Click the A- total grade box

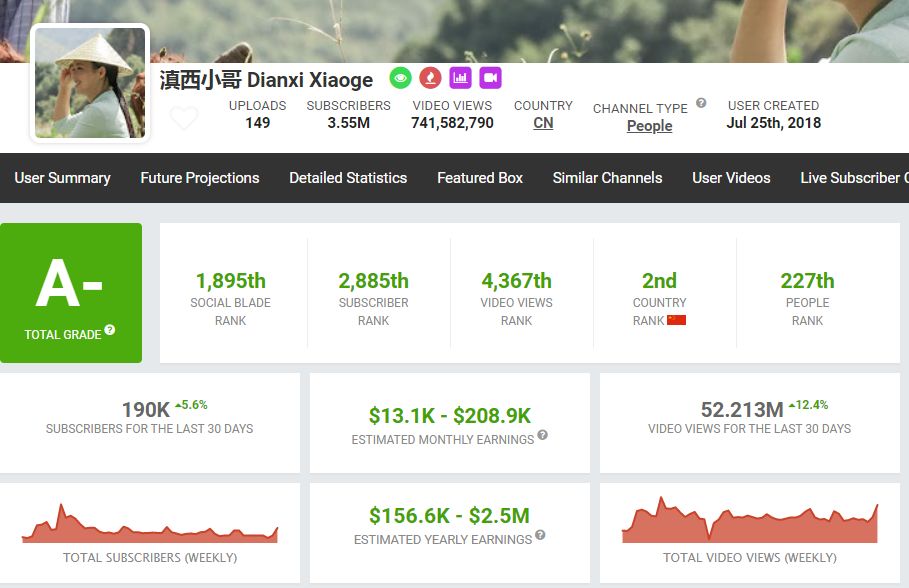[71, 293]
